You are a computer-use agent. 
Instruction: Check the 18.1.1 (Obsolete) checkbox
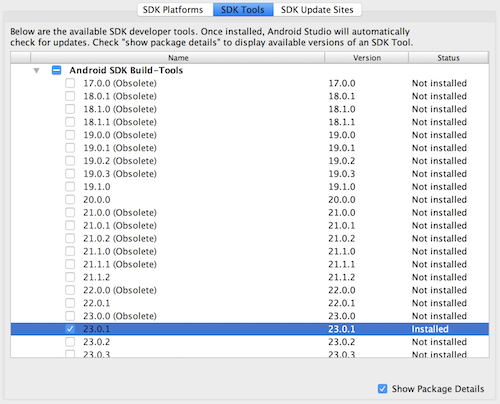[x=70, y=122]
